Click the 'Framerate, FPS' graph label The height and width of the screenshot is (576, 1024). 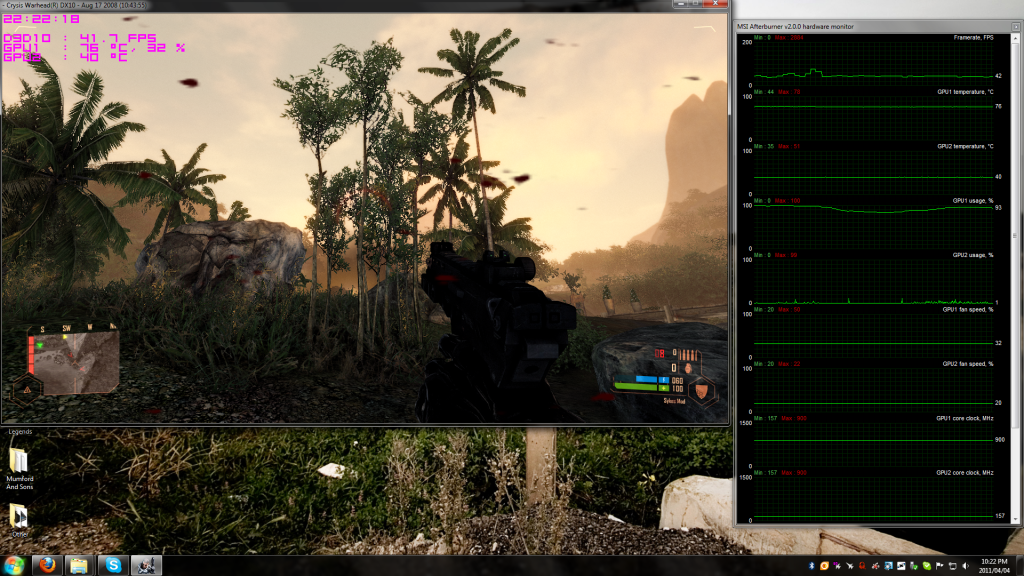coord(973,38)
